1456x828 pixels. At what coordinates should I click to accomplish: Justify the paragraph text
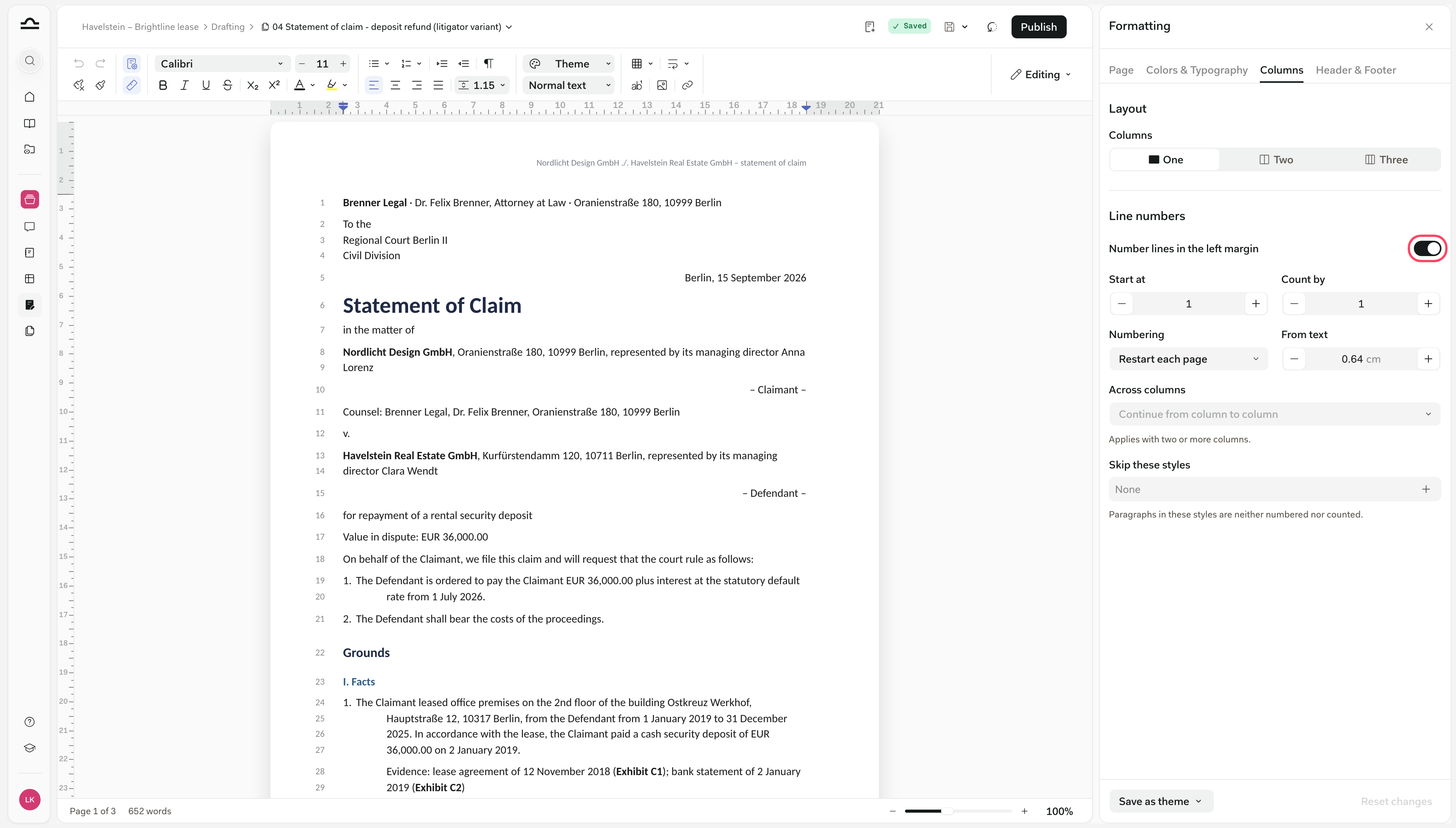(438, 85)
